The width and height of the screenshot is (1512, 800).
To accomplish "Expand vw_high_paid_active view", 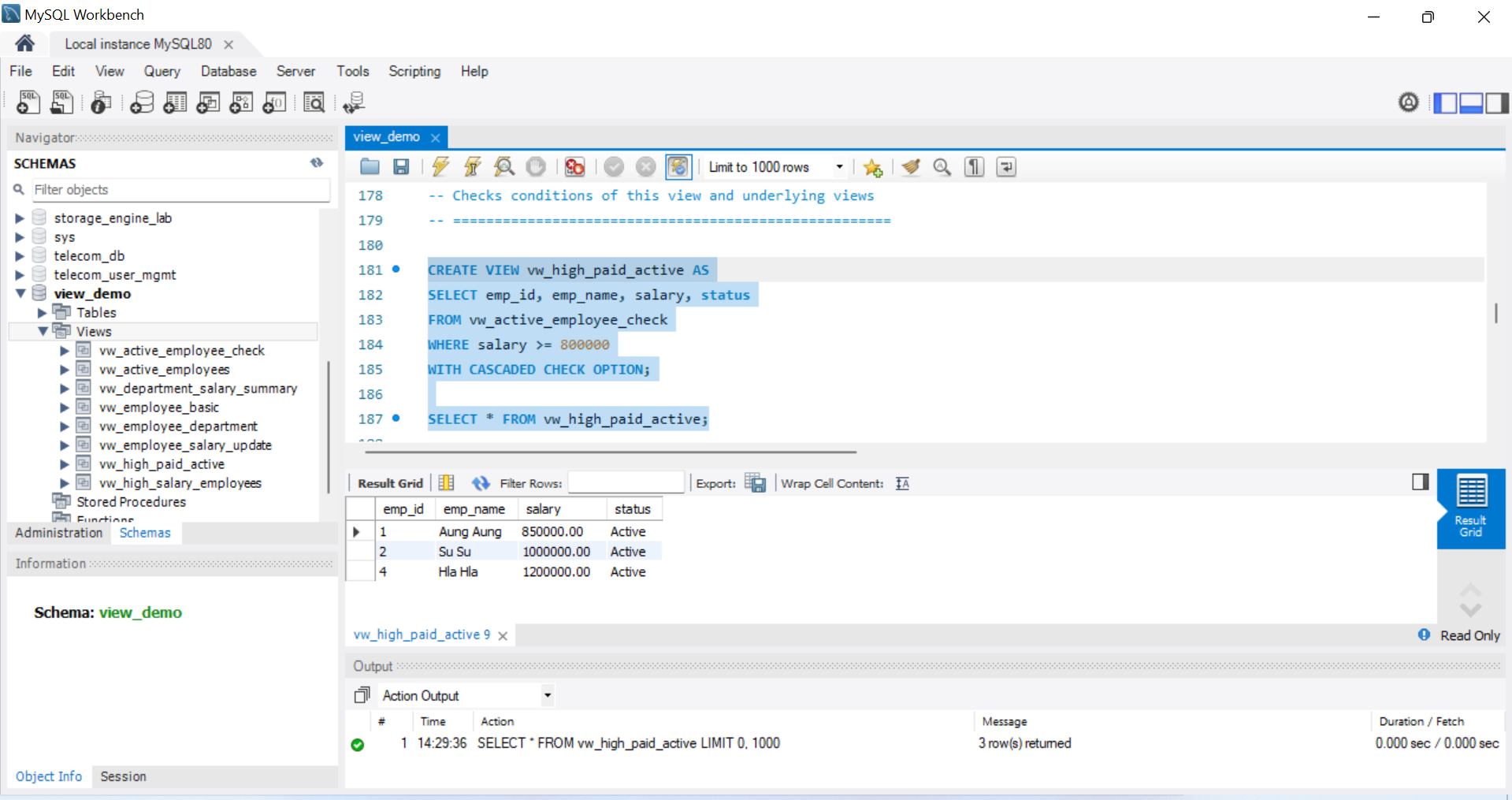I will coord(65,464).
